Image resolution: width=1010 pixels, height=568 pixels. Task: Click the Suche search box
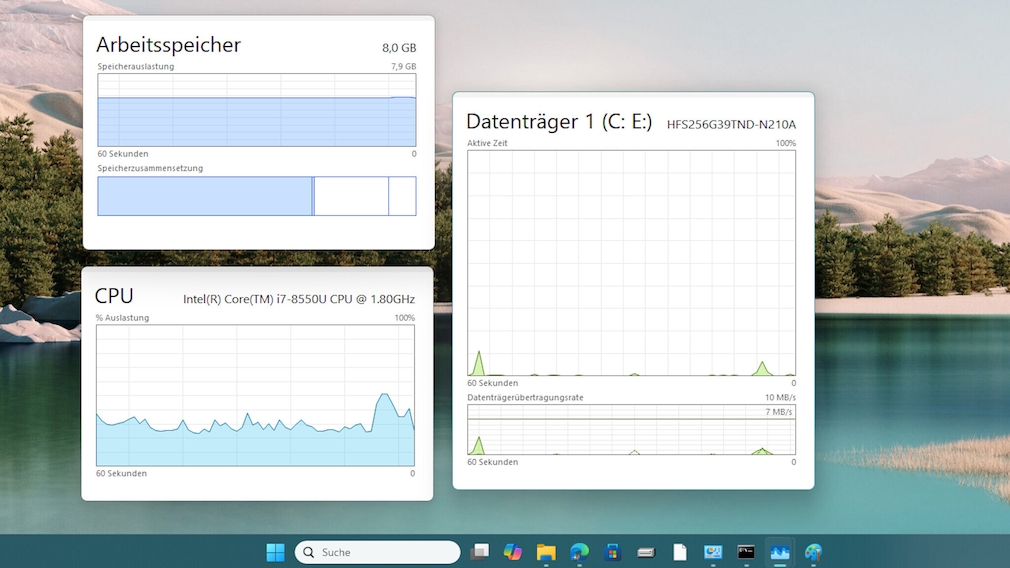378,552
